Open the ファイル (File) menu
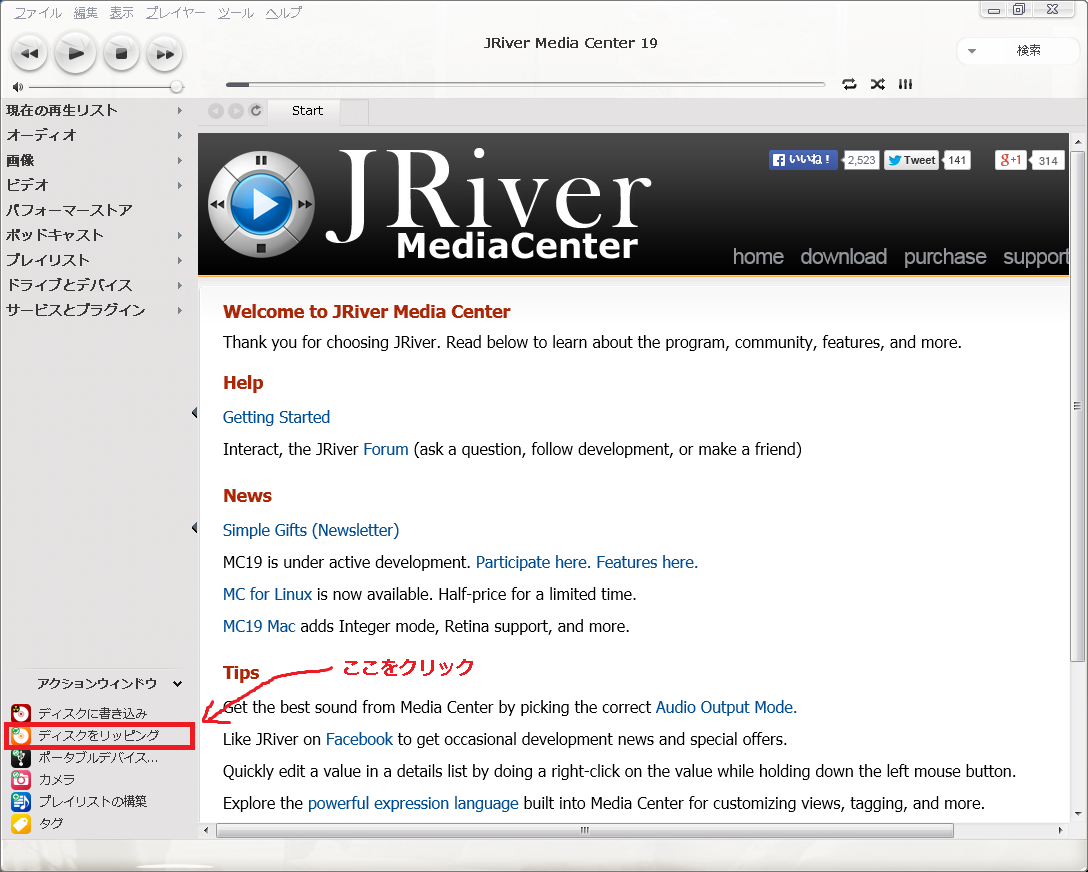Screen dimensions: 1088x872 tap(37, 13)
